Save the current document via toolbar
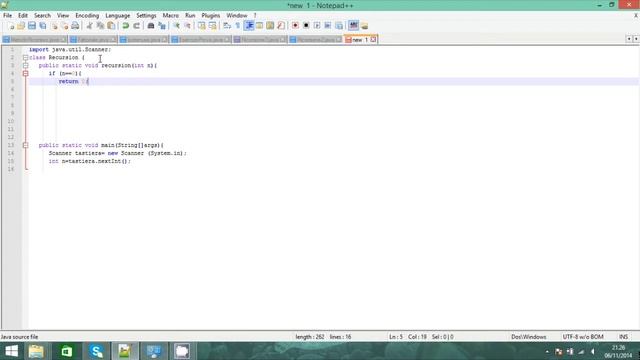This screenshot has width=640, height=360. (x=32, y=26)
